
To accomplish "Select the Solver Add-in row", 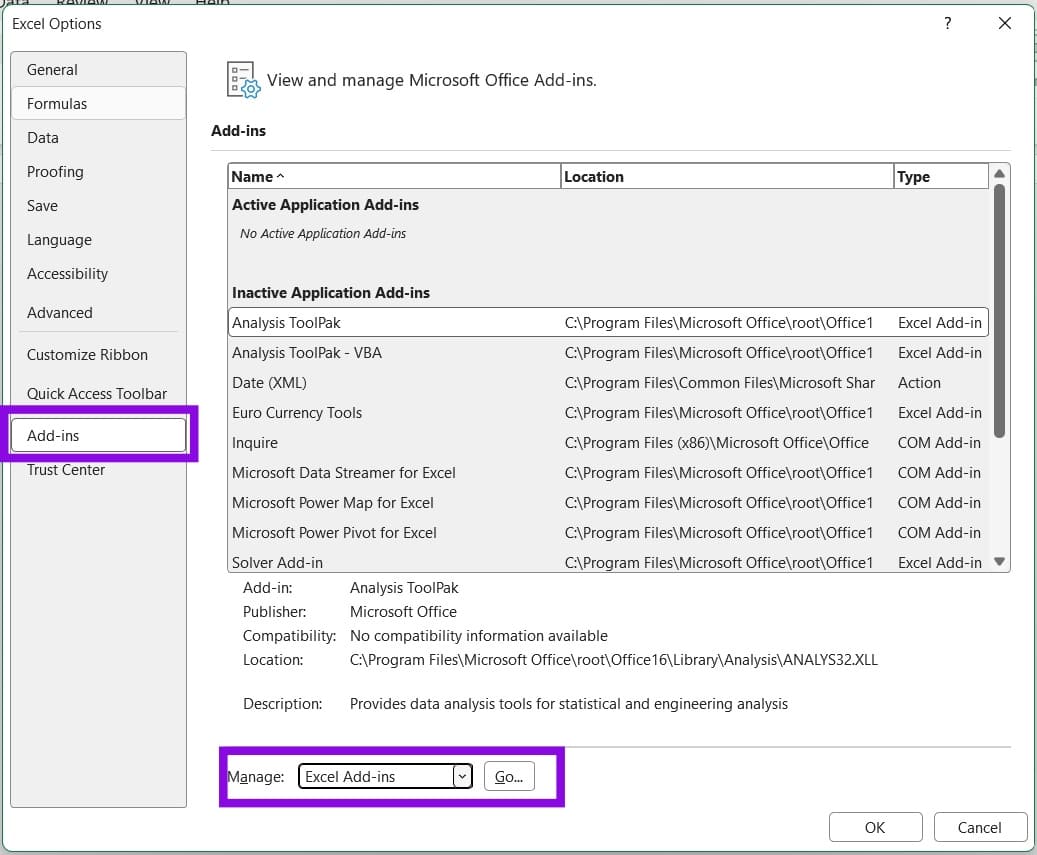I will point(608,561).
